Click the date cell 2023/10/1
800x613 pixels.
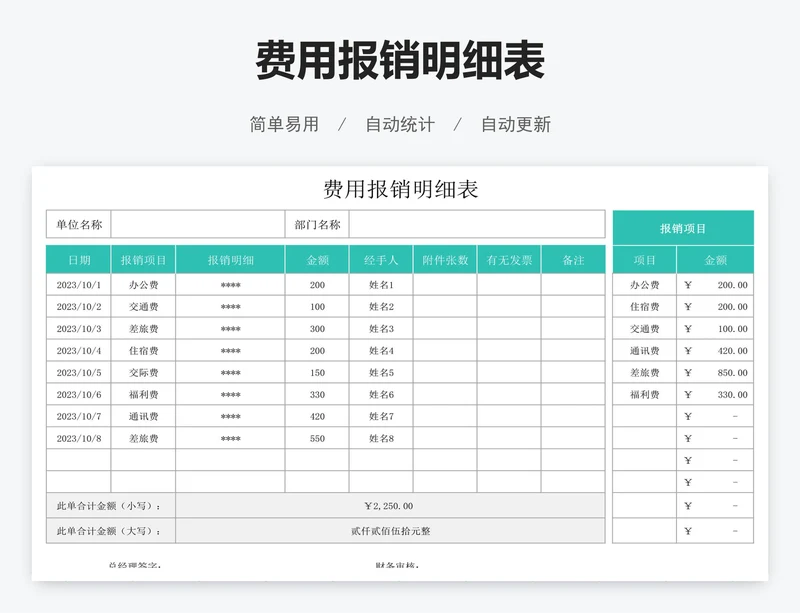tap(79, 285)
